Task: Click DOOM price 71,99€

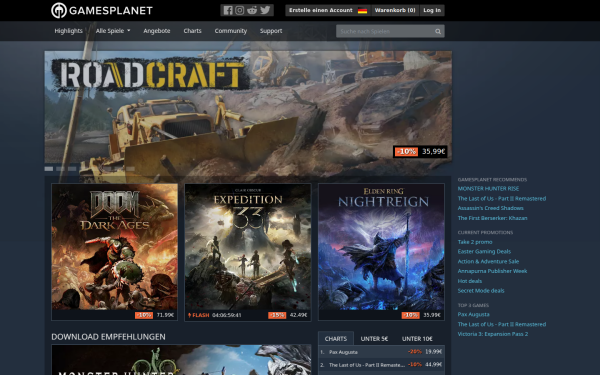Action: pos(165,315)
